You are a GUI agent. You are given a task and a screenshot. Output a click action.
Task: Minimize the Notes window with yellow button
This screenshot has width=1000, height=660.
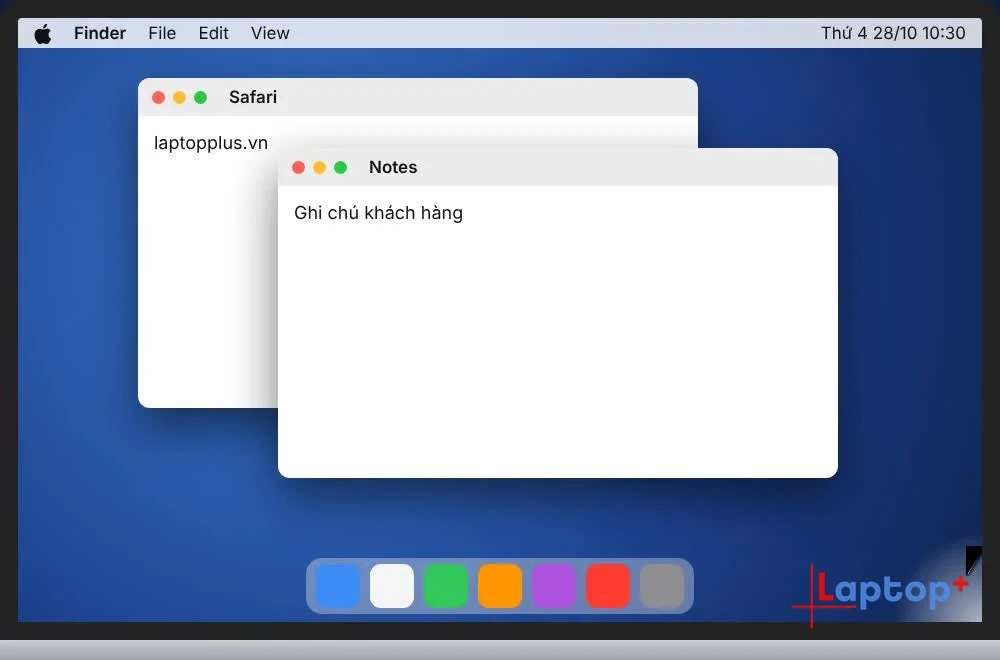click(320, 167)
